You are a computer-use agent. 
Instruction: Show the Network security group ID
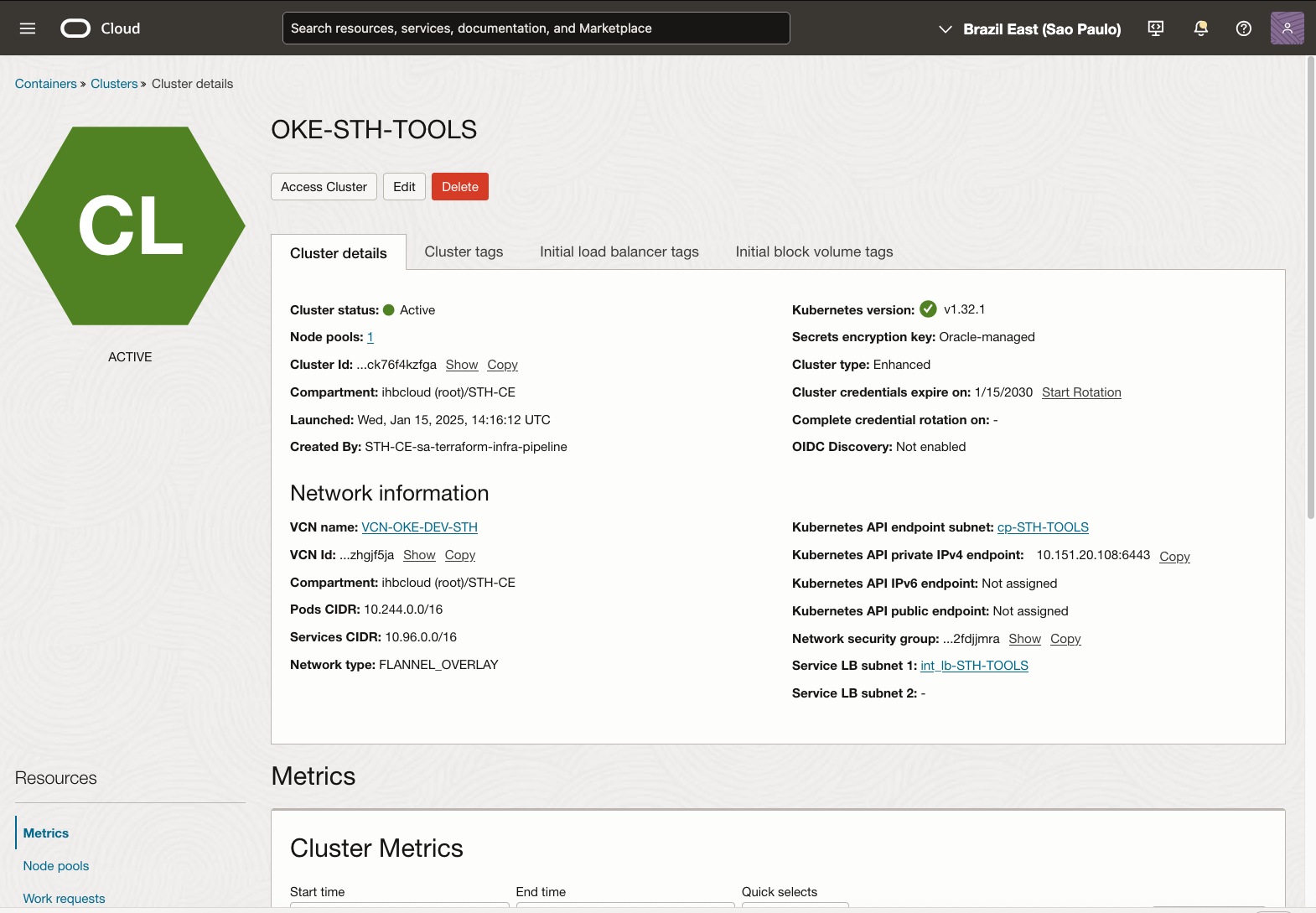point(1024,639)
